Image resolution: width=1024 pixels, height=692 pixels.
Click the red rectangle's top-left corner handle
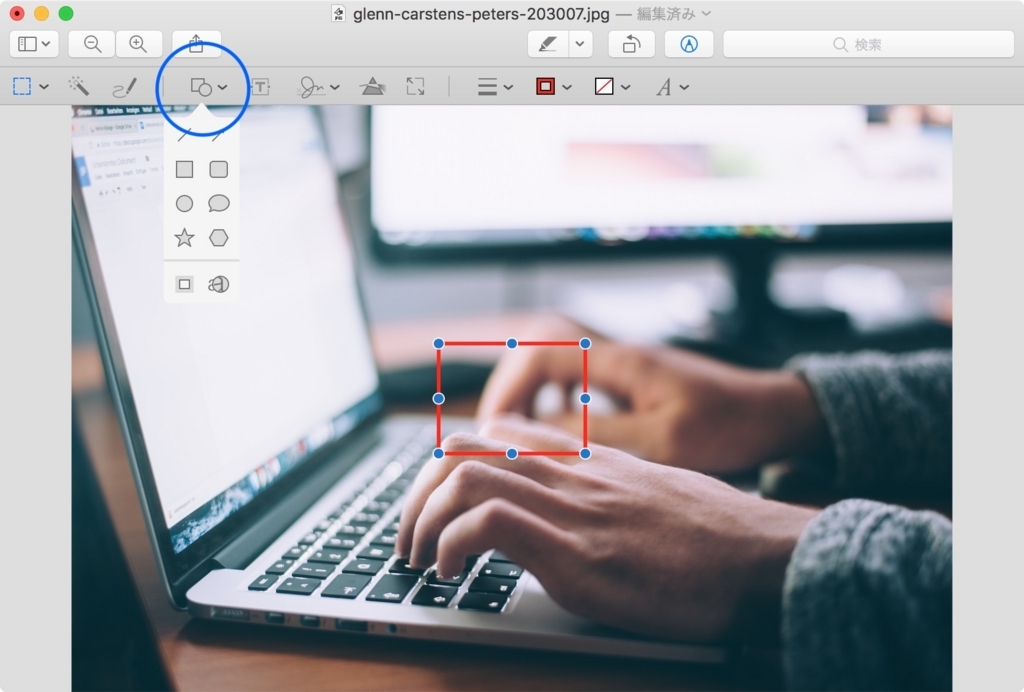tap(439, 343)
